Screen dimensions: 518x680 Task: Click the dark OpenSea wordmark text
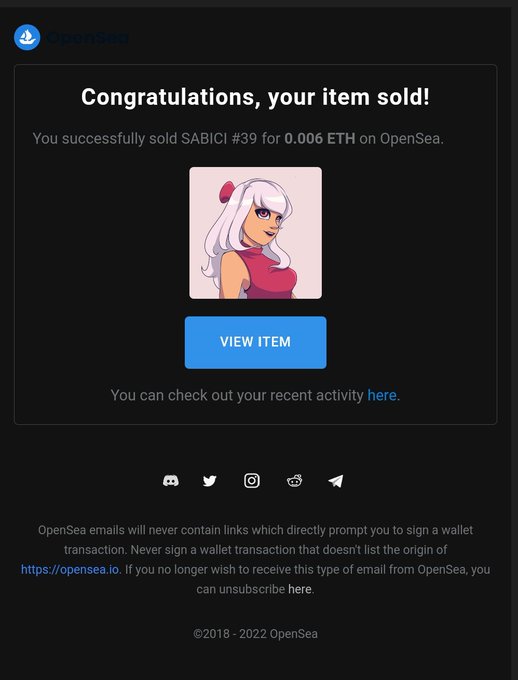click(88, 38)
